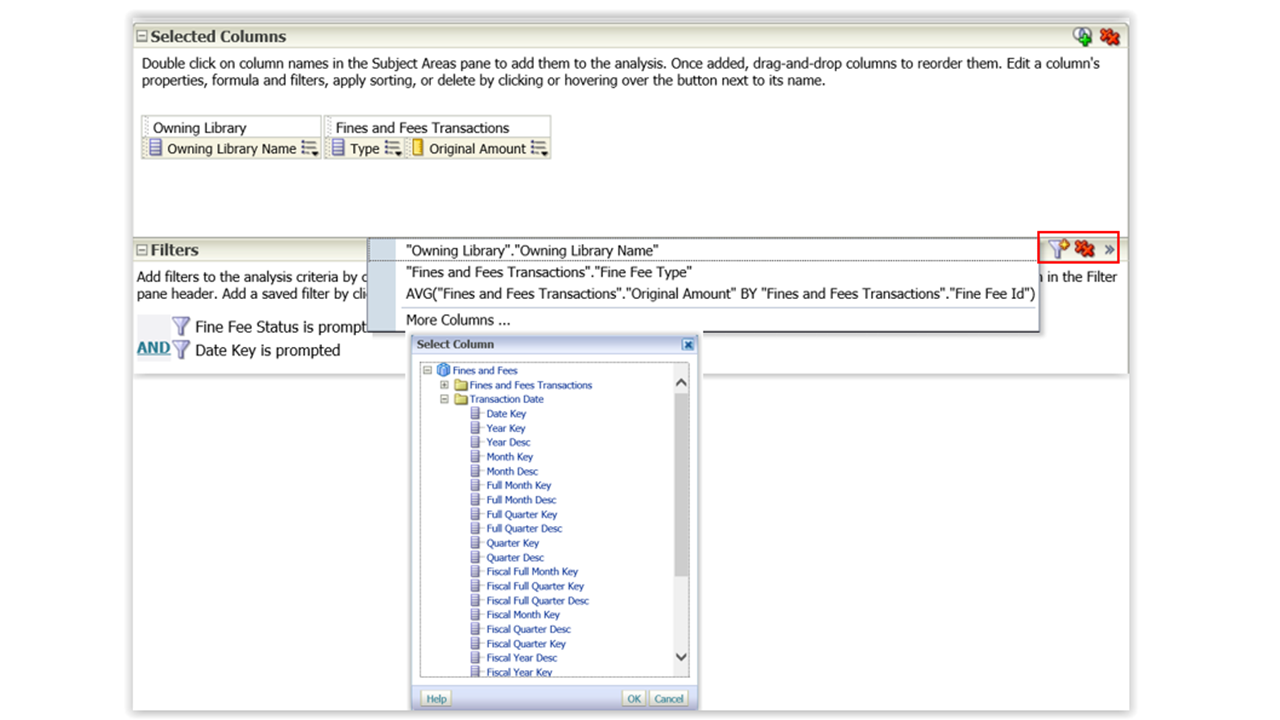Select Month Key column in tree
The width and height of the screenshot is (1280, 720).
click(x=510, y=457)
